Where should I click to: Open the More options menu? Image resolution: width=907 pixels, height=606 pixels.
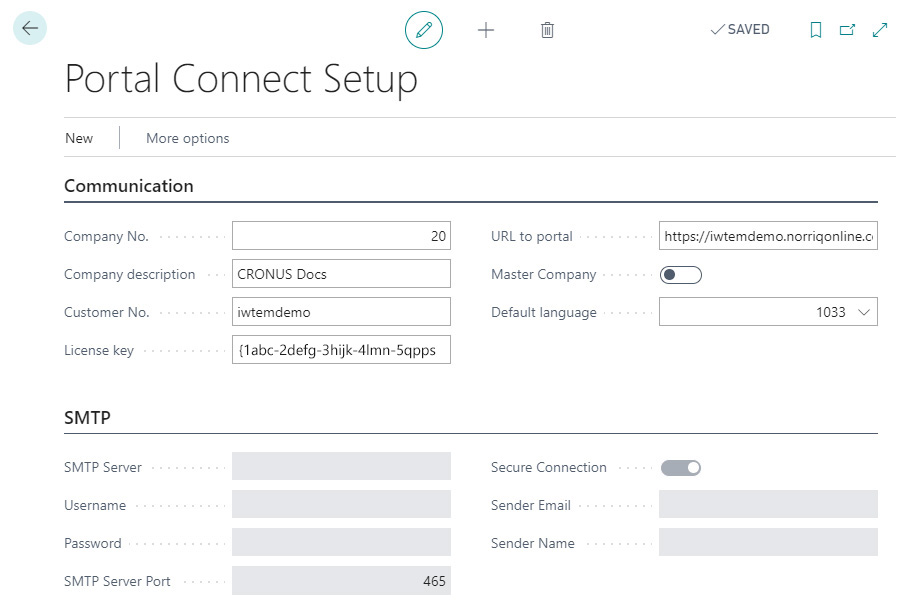coord(186,138)
